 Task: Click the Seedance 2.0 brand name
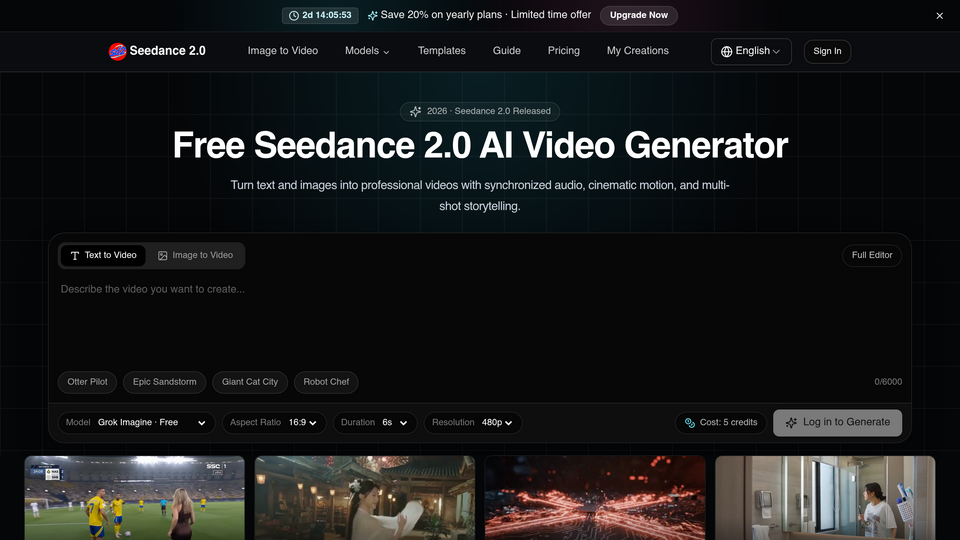tap(168, 51)
